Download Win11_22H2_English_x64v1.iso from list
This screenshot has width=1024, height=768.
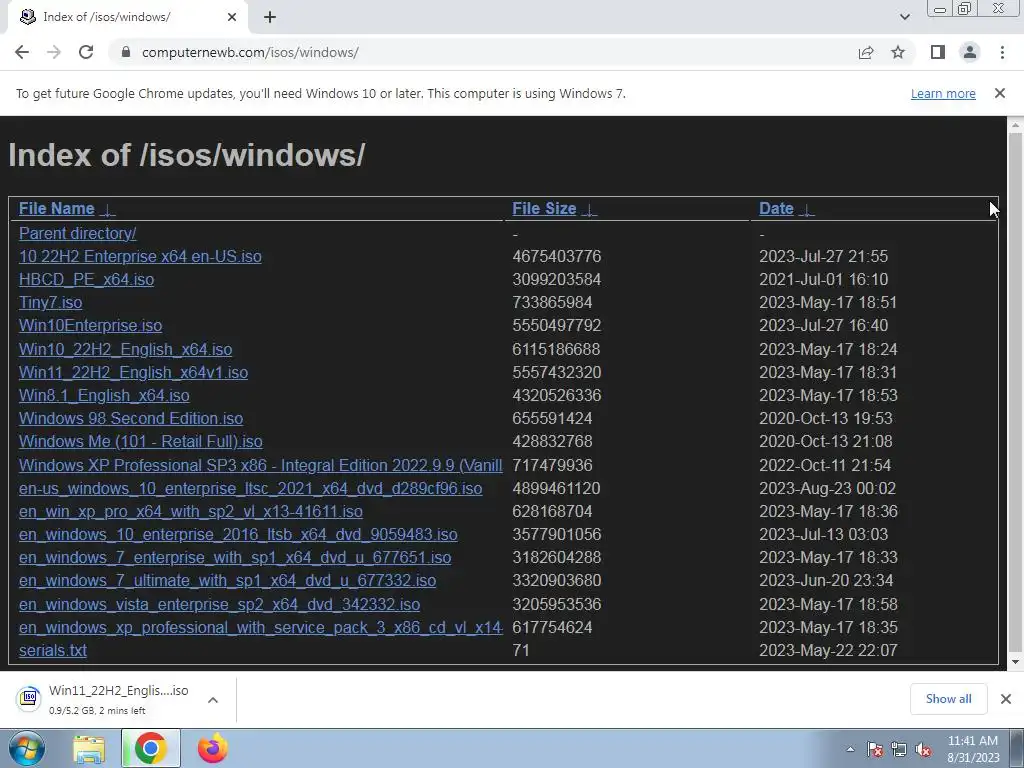pos(133,372)
